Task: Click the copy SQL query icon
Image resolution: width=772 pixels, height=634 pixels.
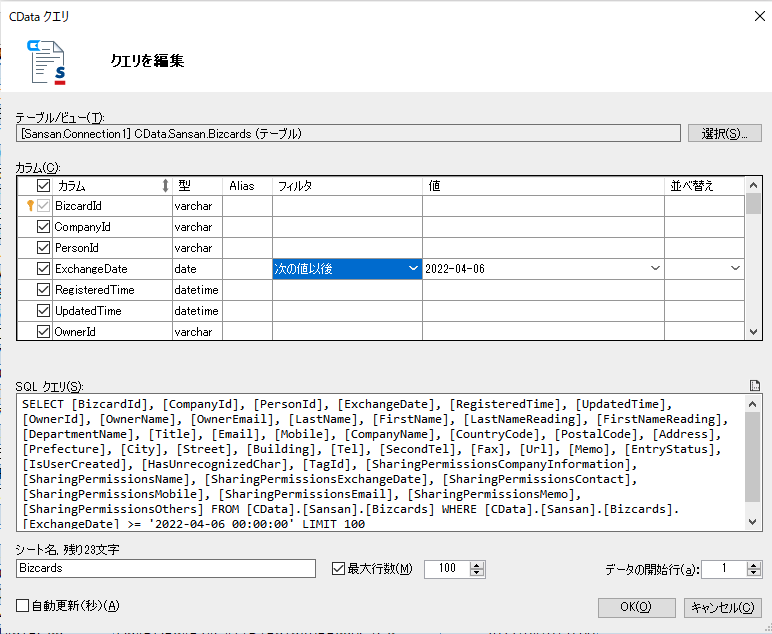Action: 754,385
